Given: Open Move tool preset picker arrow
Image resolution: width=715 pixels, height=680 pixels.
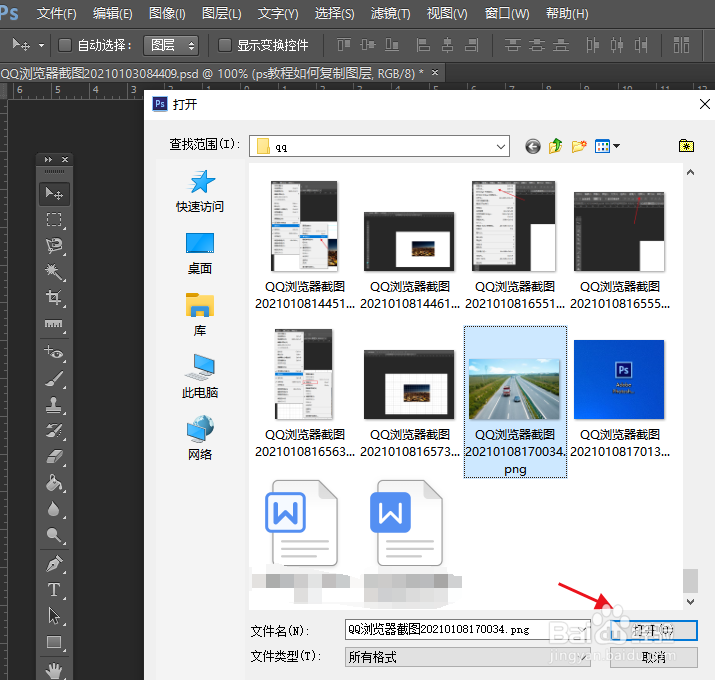Looking at the screenshot, I should tap(41, 45).
